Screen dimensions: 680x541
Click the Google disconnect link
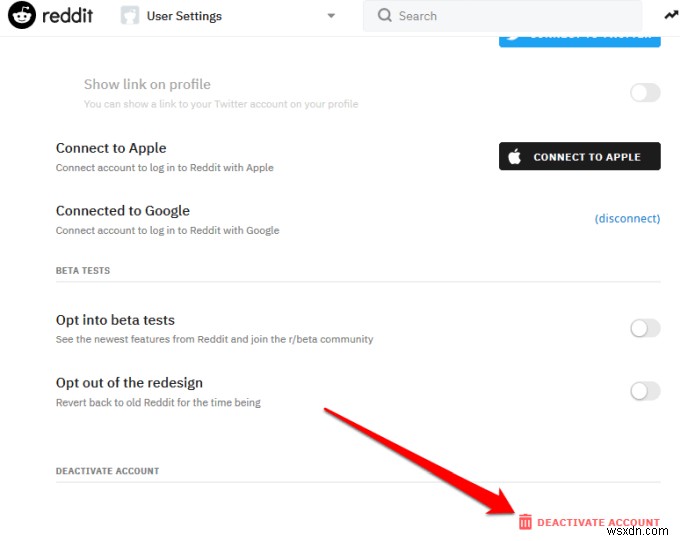[x=627, y=218]
